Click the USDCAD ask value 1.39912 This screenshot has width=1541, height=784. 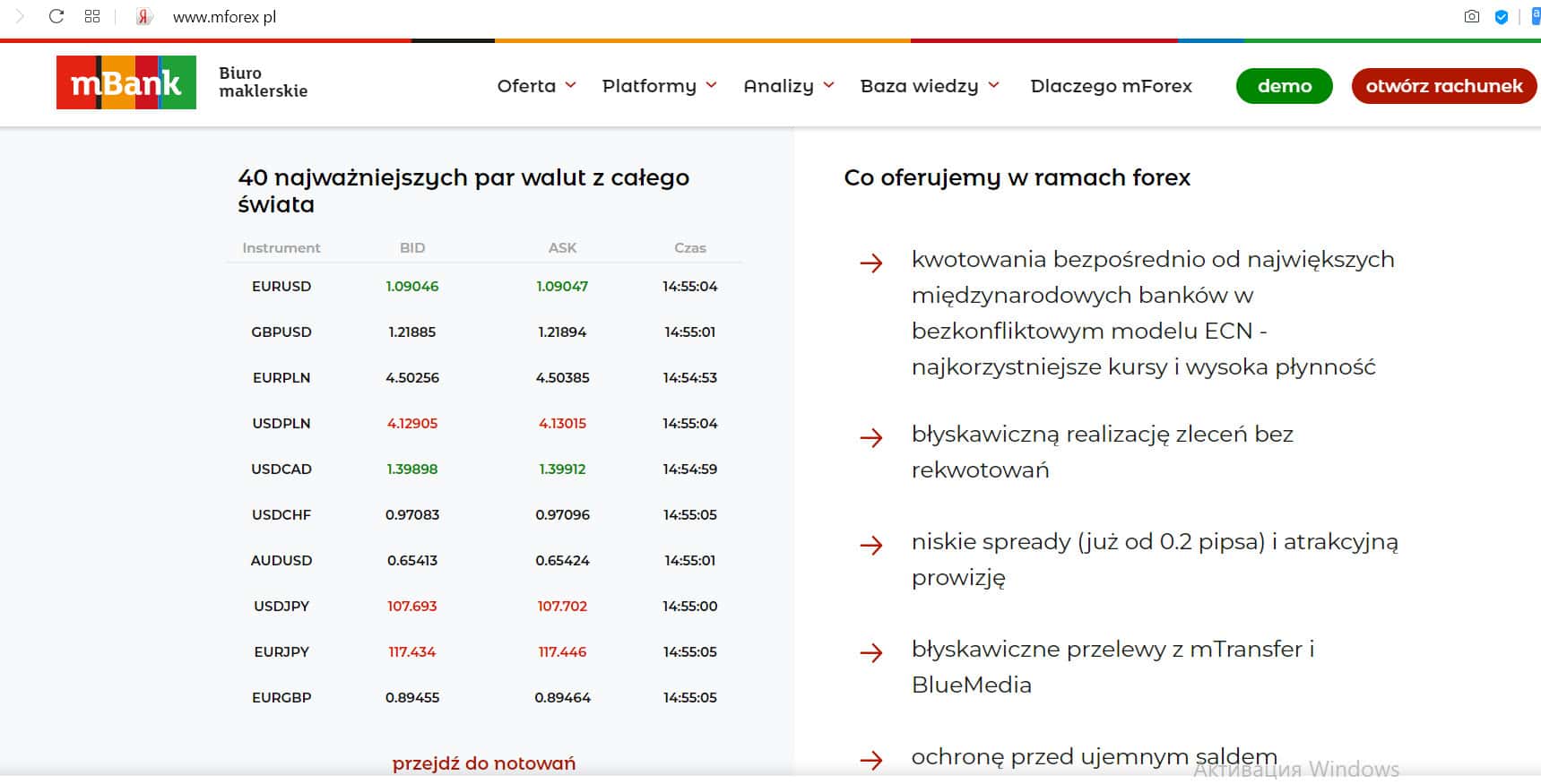coord(562,470)
